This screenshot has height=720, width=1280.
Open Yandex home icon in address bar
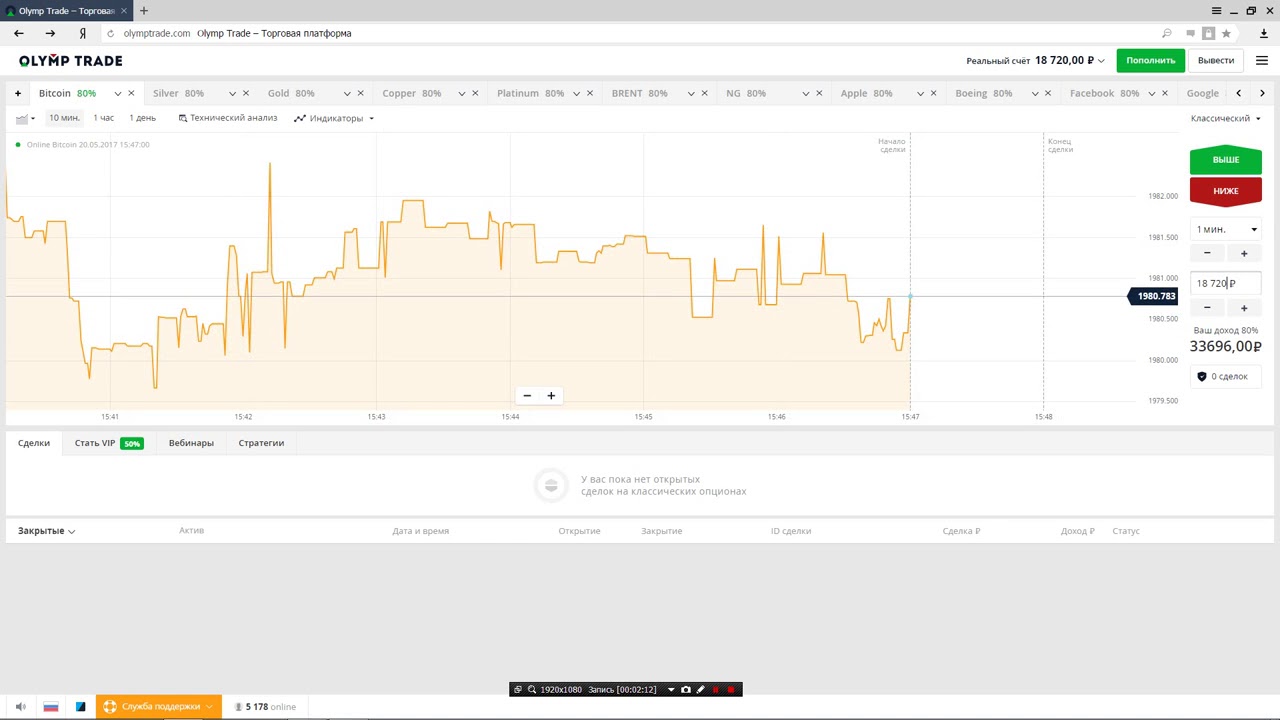pos(83,33)
